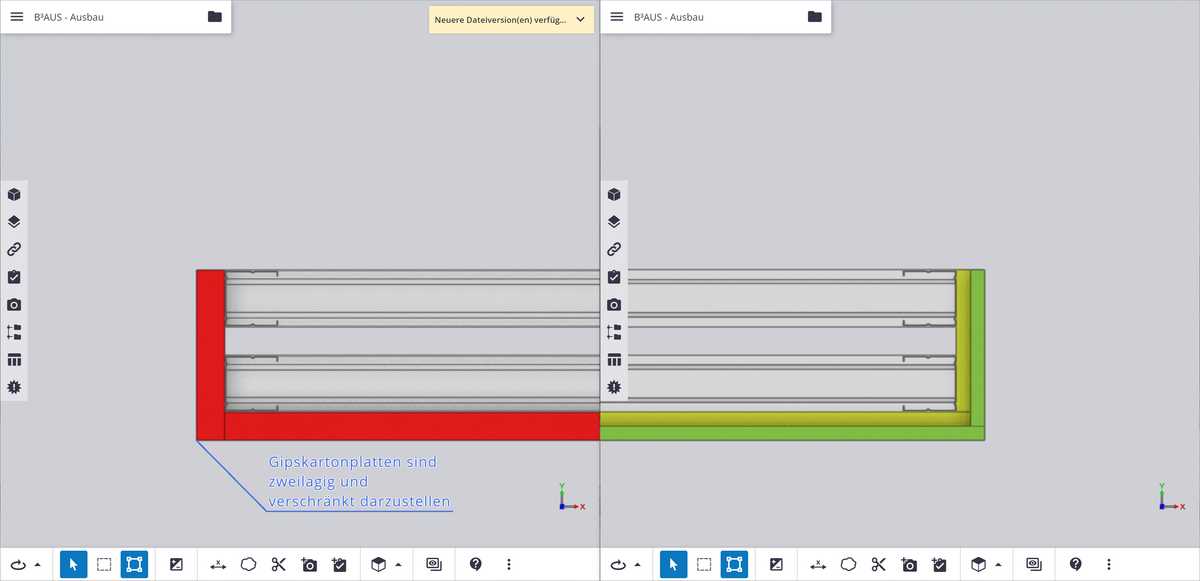Toggle the visibility eye overlay, right toolbar
The width and height of the screenshot is (1200, 581).
click(1034, 565)
